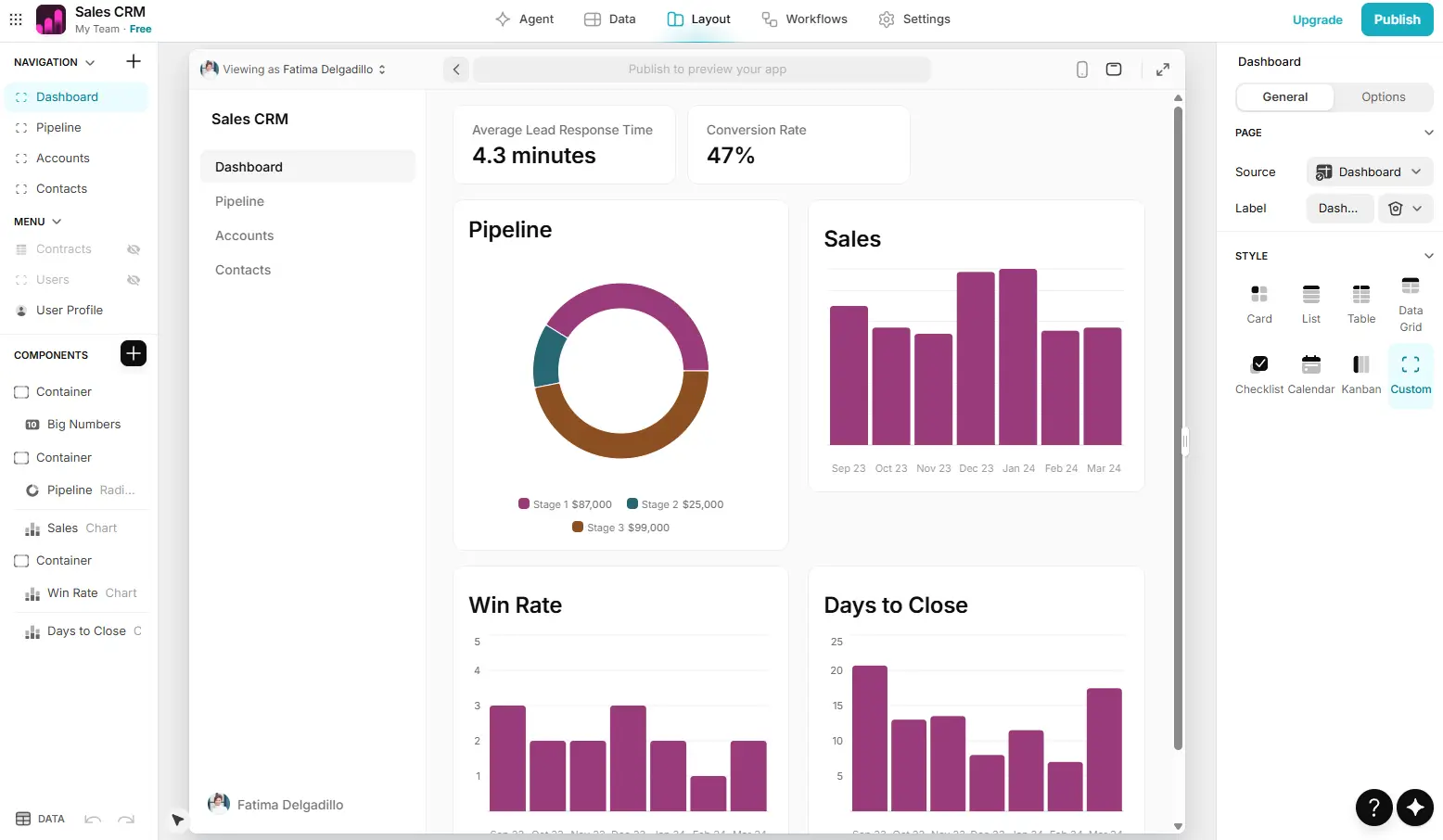The image size is (1443, 840).
Task: Add a new navigation page with plus icon
Action: [134, 61]
